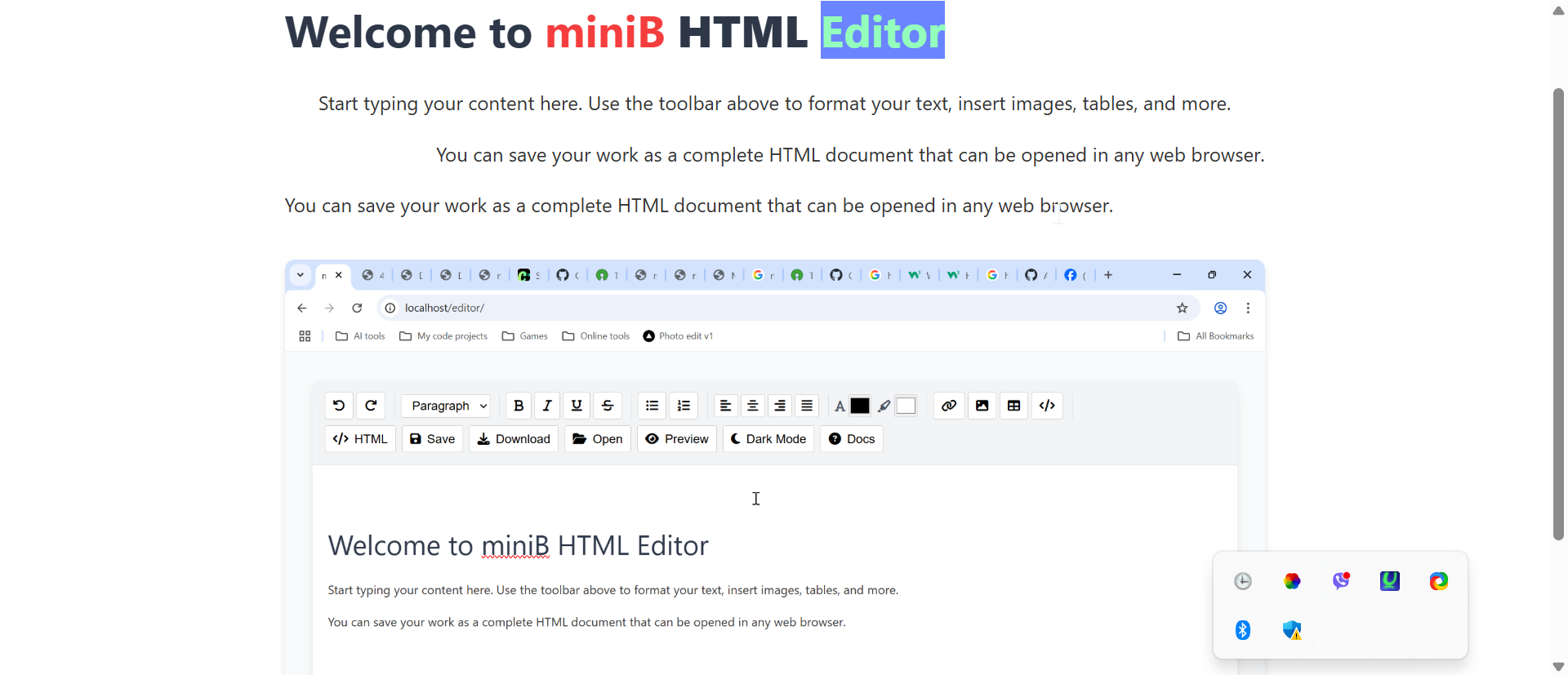
Task: Open the Viber icon in system tray
Action: pos(1341,581)
